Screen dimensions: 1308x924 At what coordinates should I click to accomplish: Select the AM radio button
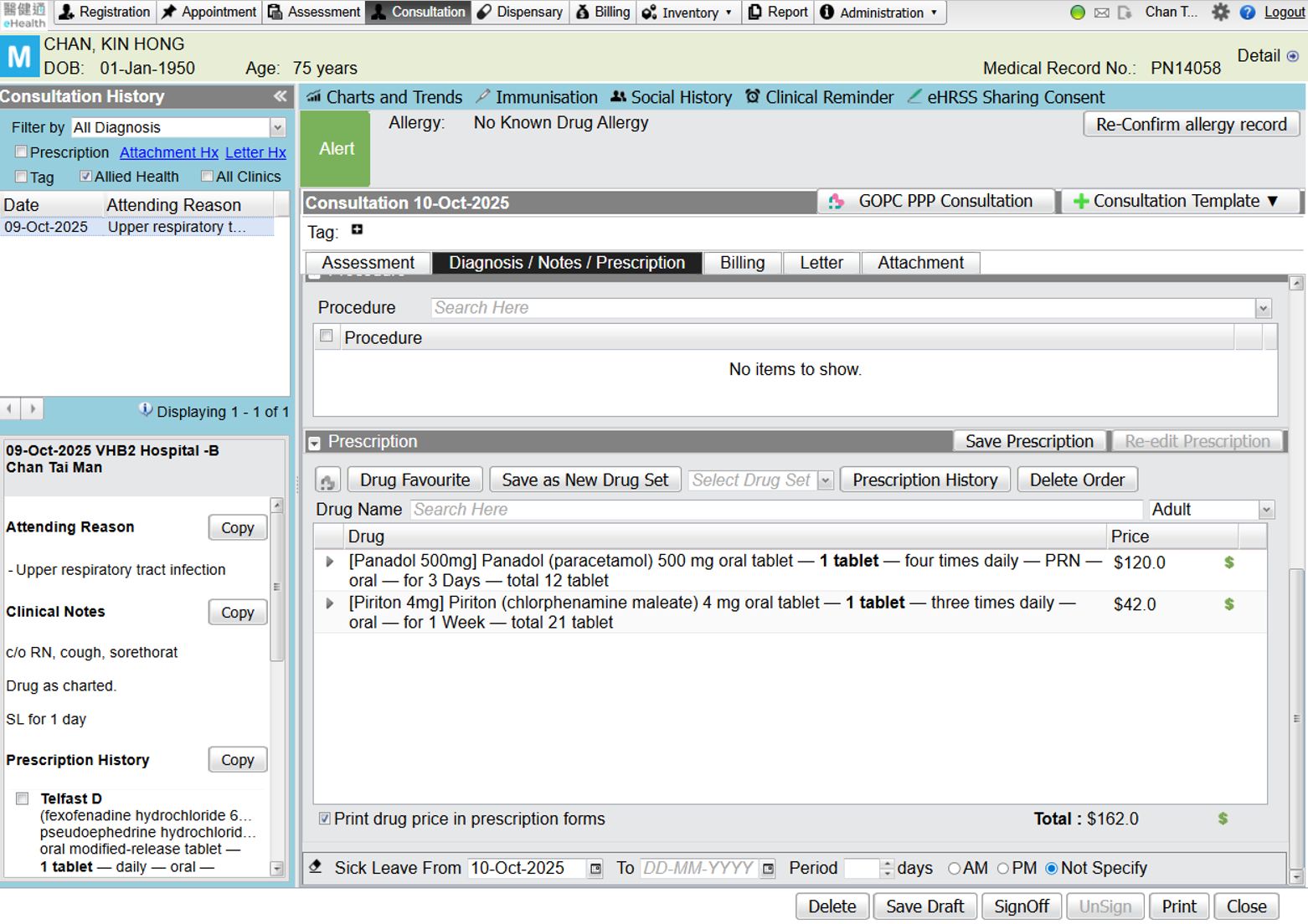point(954,869)
